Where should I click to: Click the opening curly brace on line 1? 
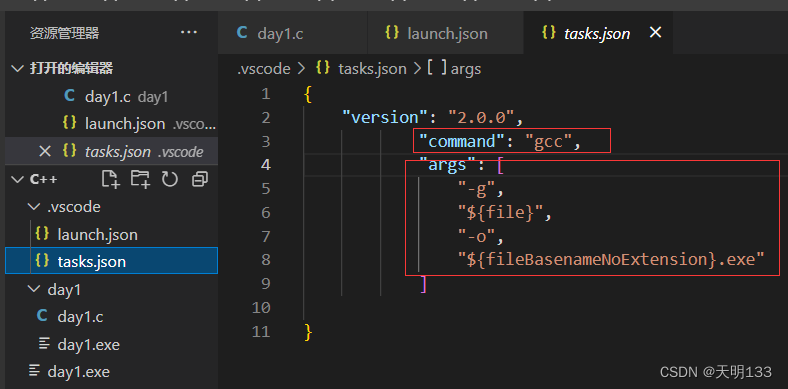pyautogui.click(x=308, y=94)
